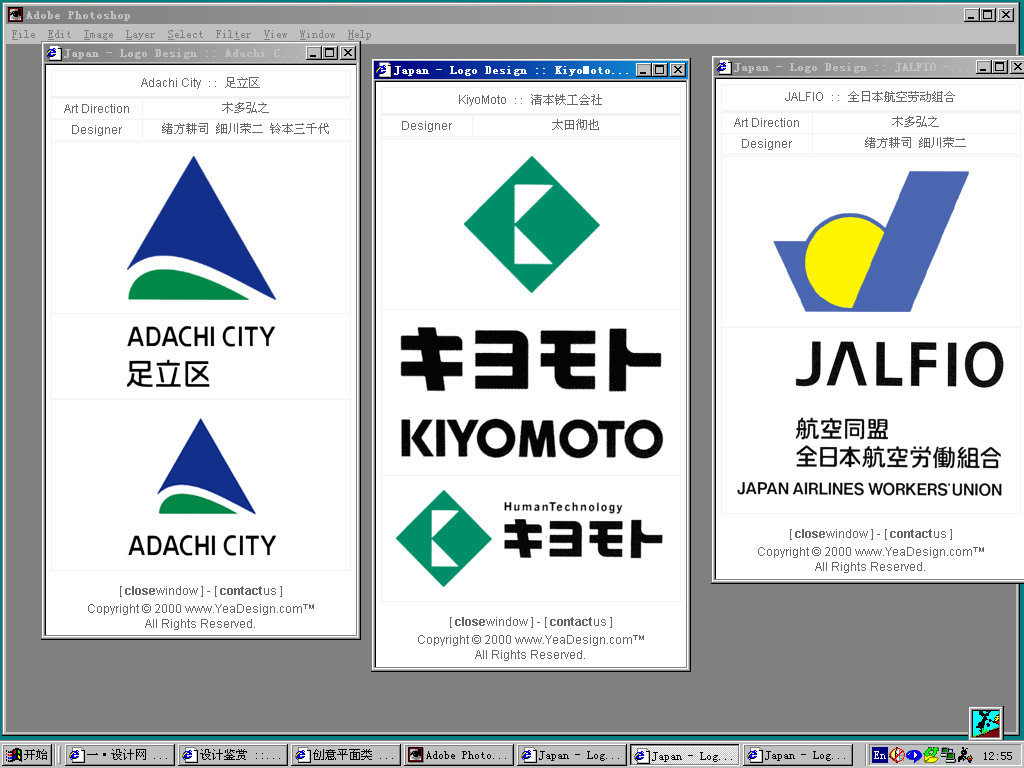
Task: Click the black KIYOMOTO wordmark
Action: (532, 438)
